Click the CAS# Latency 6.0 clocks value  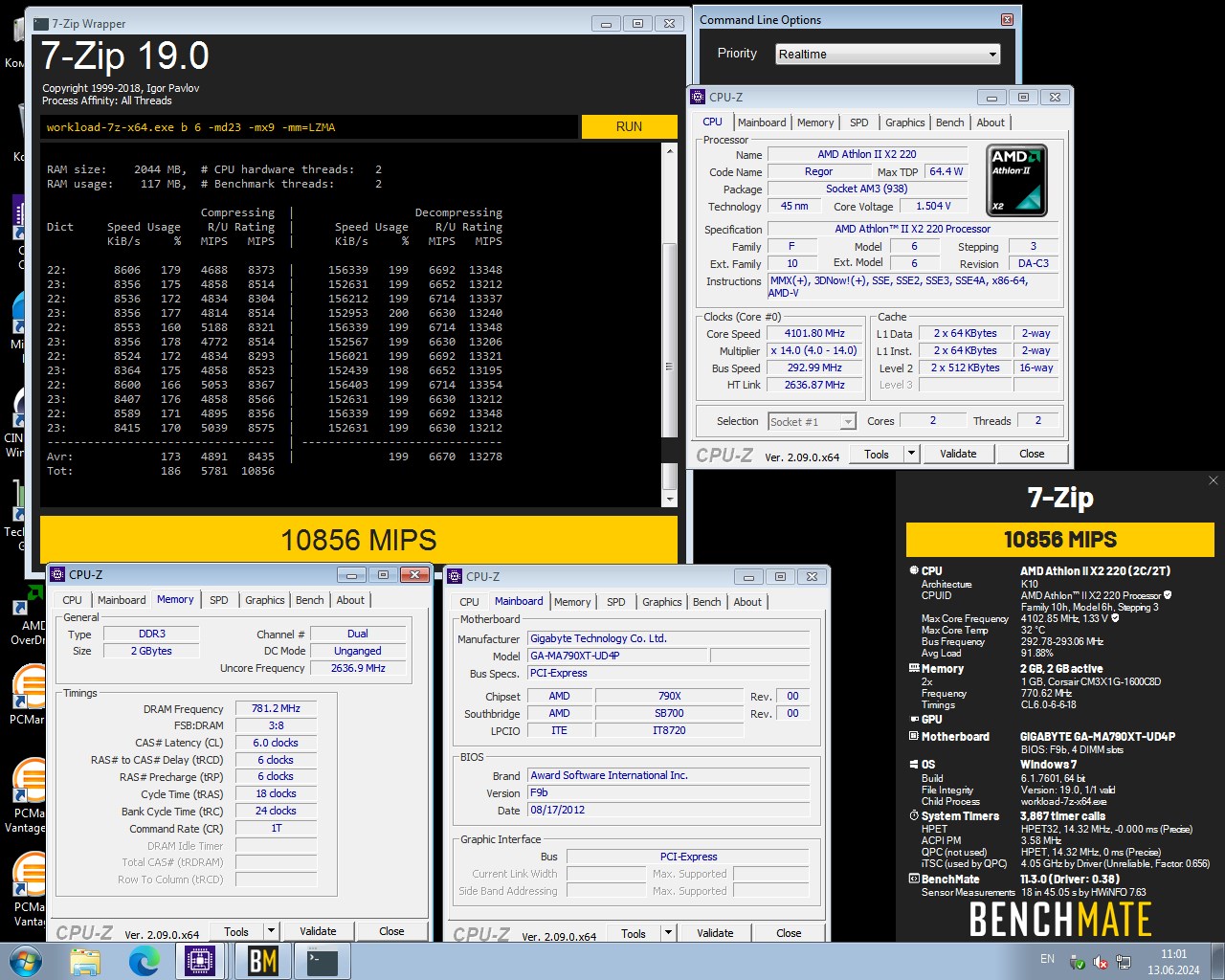pos(276,743)
